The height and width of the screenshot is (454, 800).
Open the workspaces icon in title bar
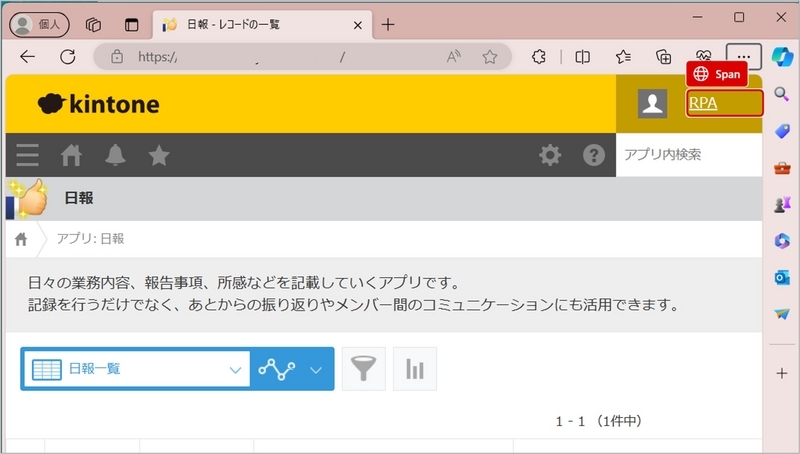pyautogui.click(x=93, y=24)
